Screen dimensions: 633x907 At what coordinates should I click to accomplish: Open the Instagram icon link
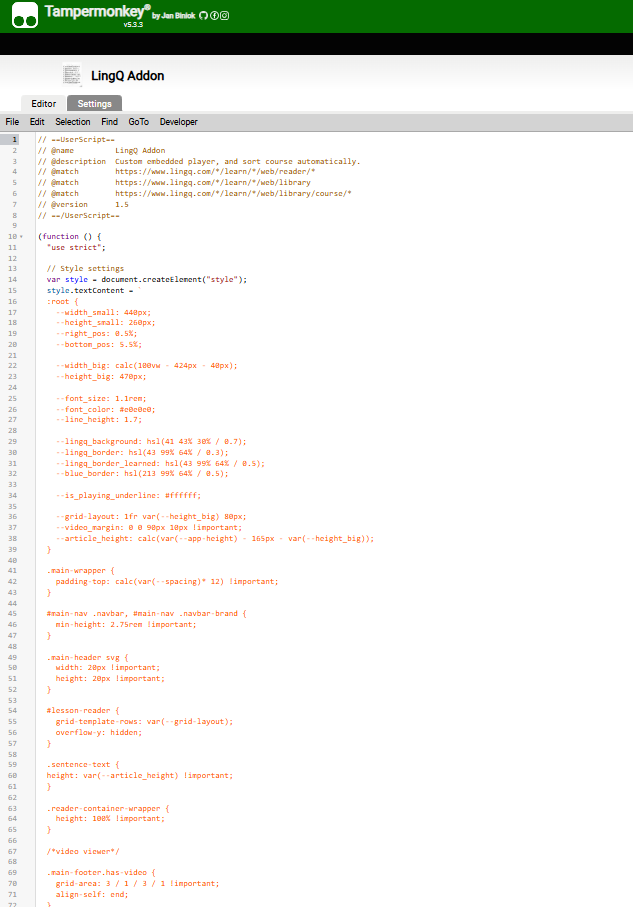225,16
